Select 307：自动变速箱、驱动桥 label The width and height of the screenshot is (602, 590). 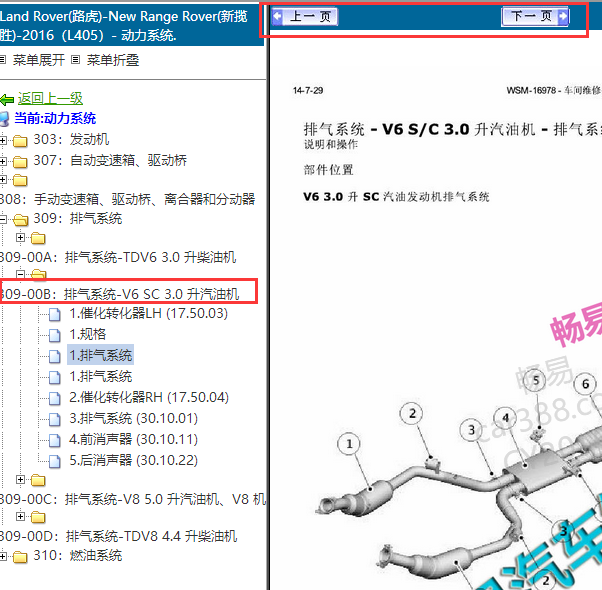(x=110, y=160)
